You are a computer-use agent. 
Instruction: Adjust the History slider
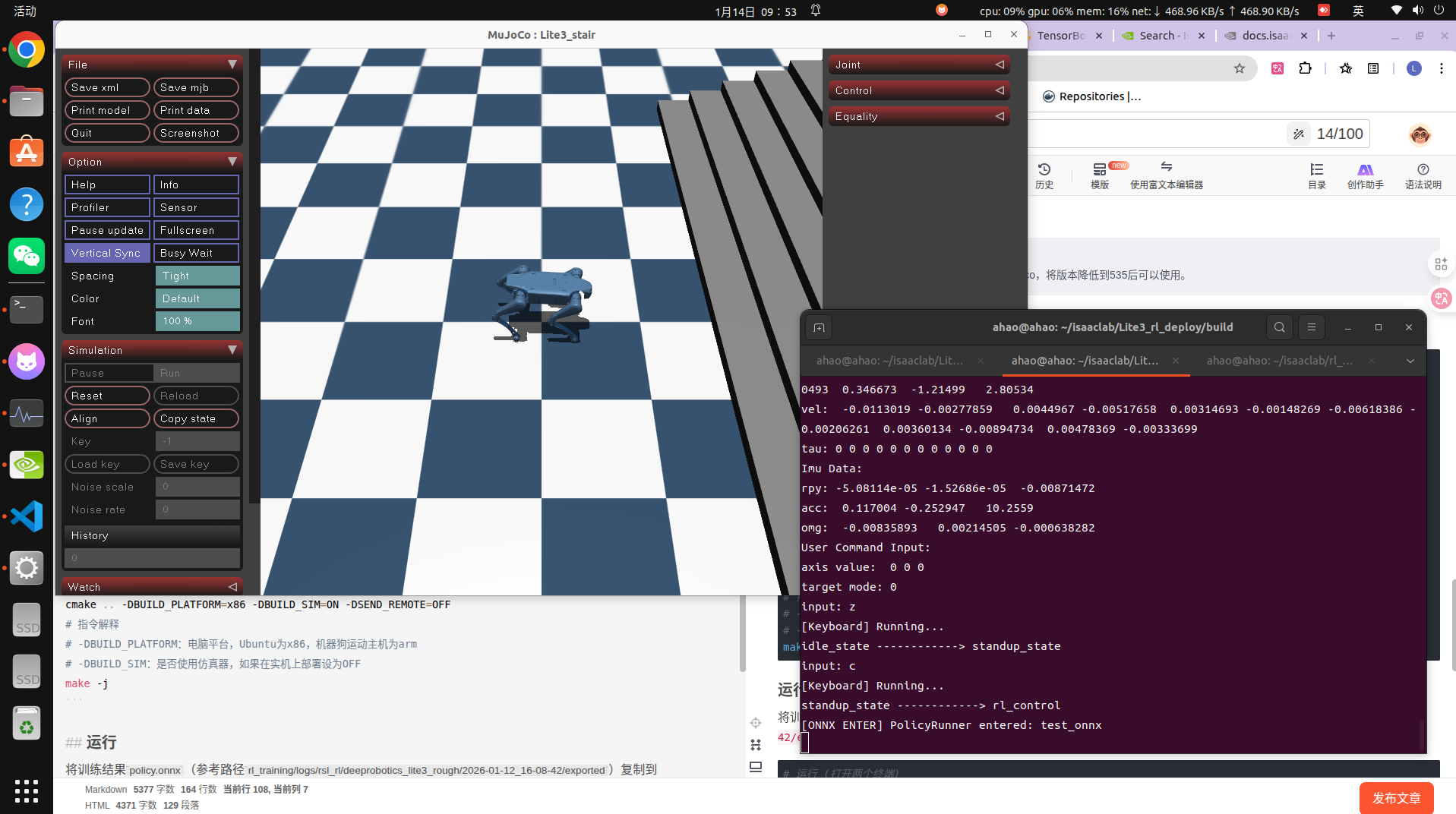pos(152,558)
